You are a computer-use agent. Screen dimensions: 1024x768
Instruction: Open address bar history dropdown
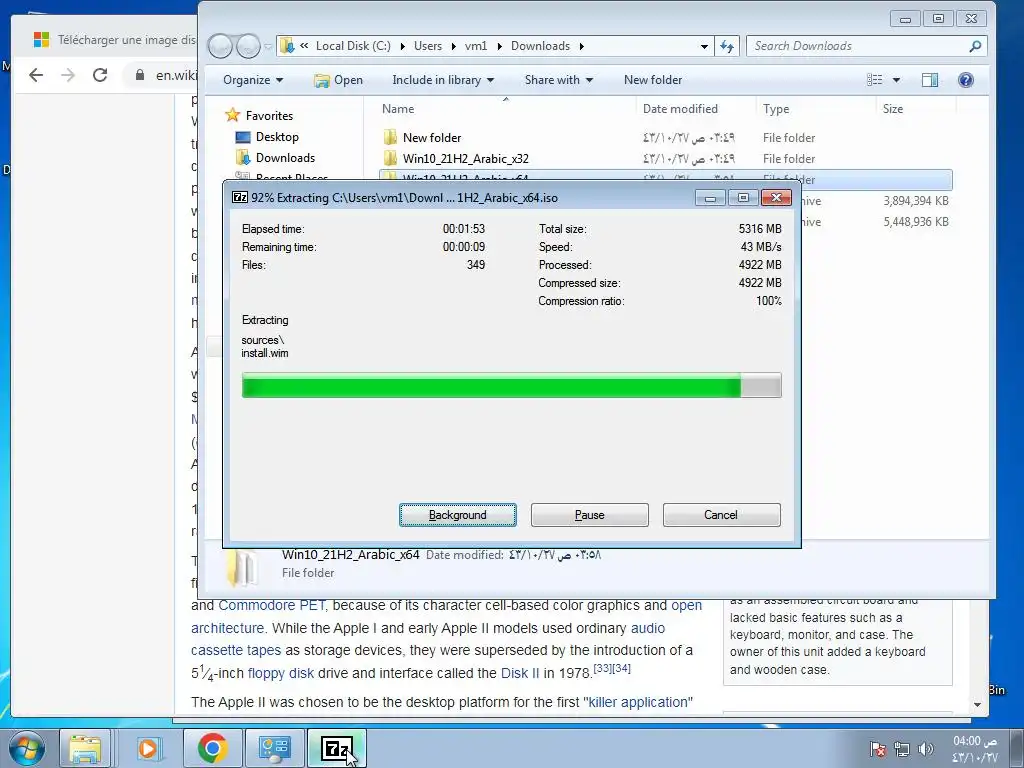tap(704, 46)
